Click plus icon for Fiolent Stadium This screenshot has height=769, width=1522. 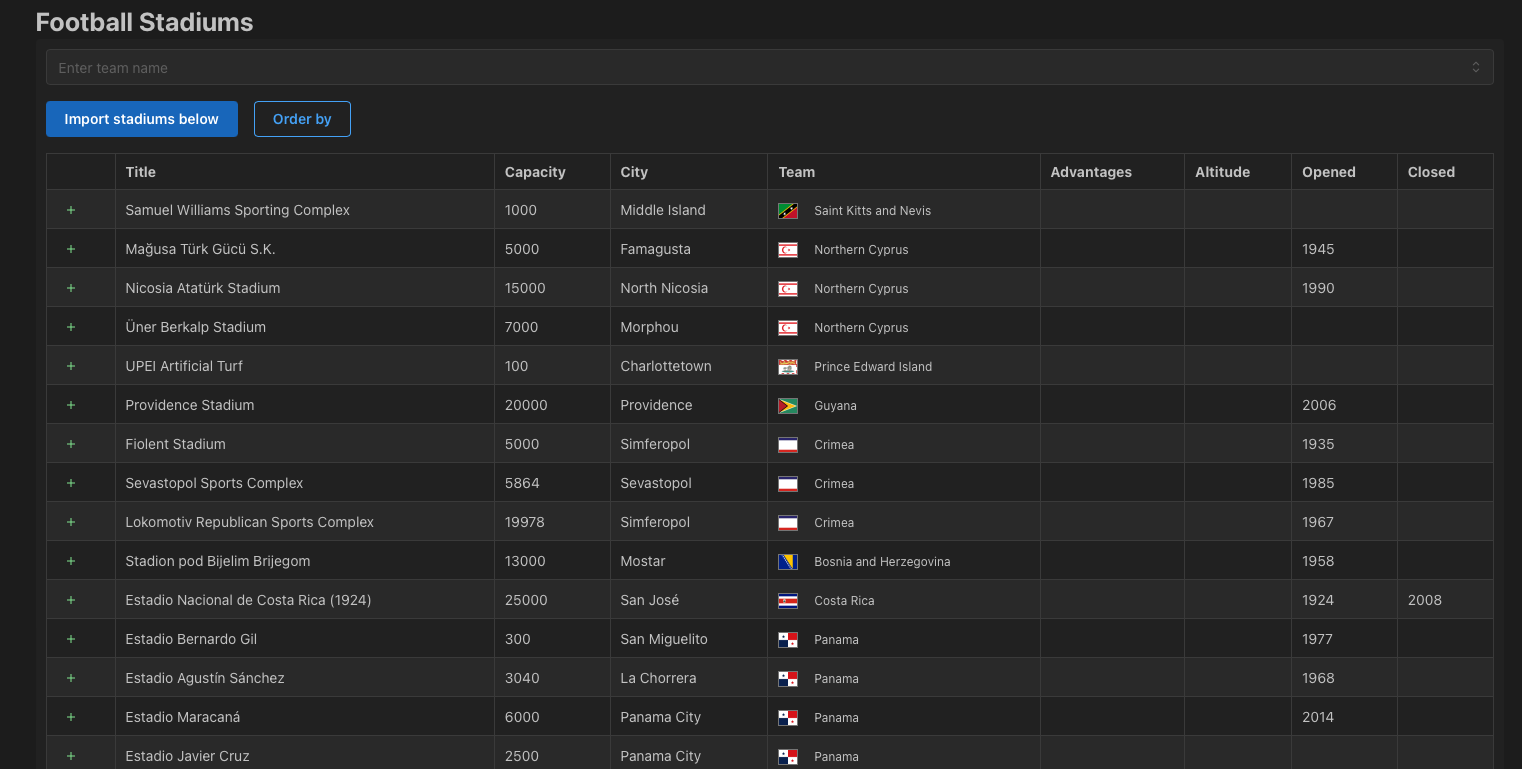71,444
